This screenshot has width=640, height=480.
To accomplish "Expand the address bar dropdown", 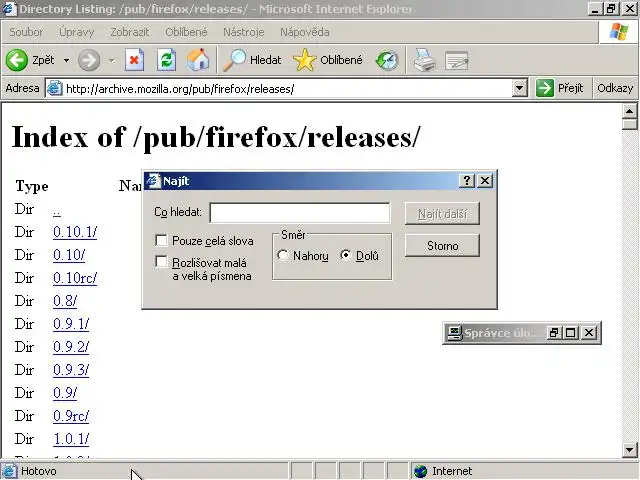I will (x=520, y=88).
